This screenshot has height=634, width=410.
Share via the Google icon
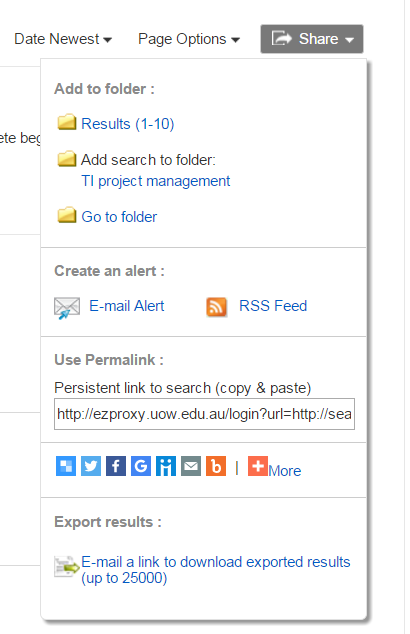141,466
